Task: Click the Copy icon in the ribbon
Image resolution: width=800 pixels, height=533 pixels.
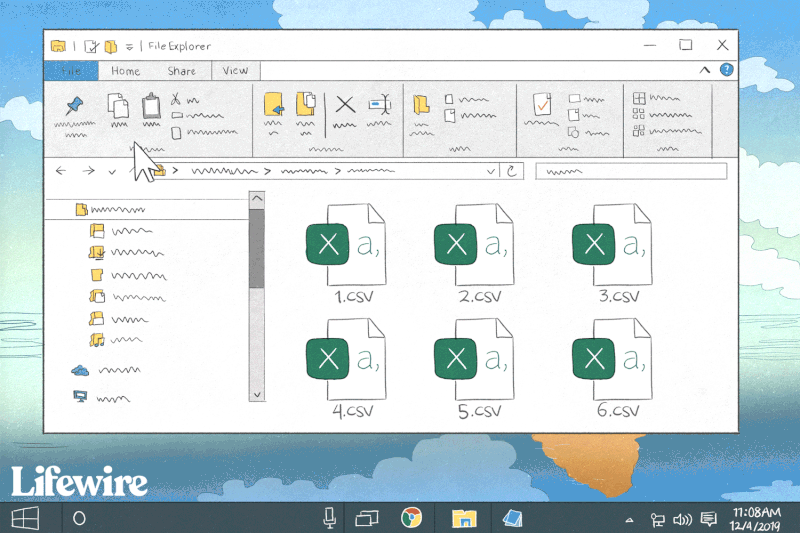Action: (118, 106)
